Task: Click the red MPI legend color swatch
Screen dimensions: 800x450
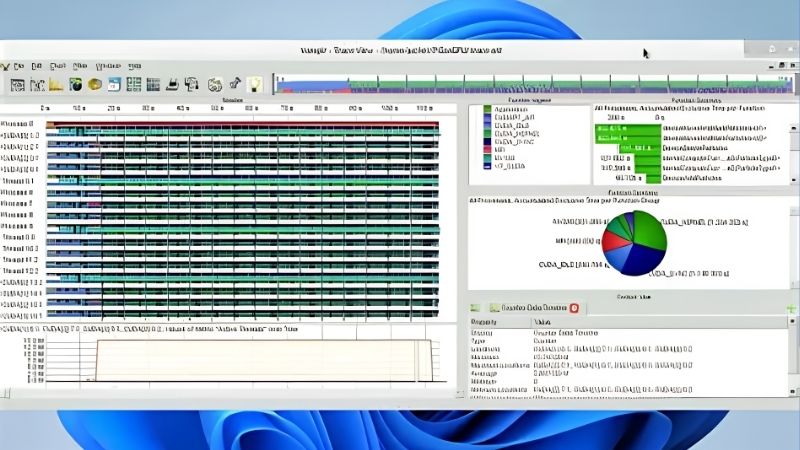Action: point(487,149)
